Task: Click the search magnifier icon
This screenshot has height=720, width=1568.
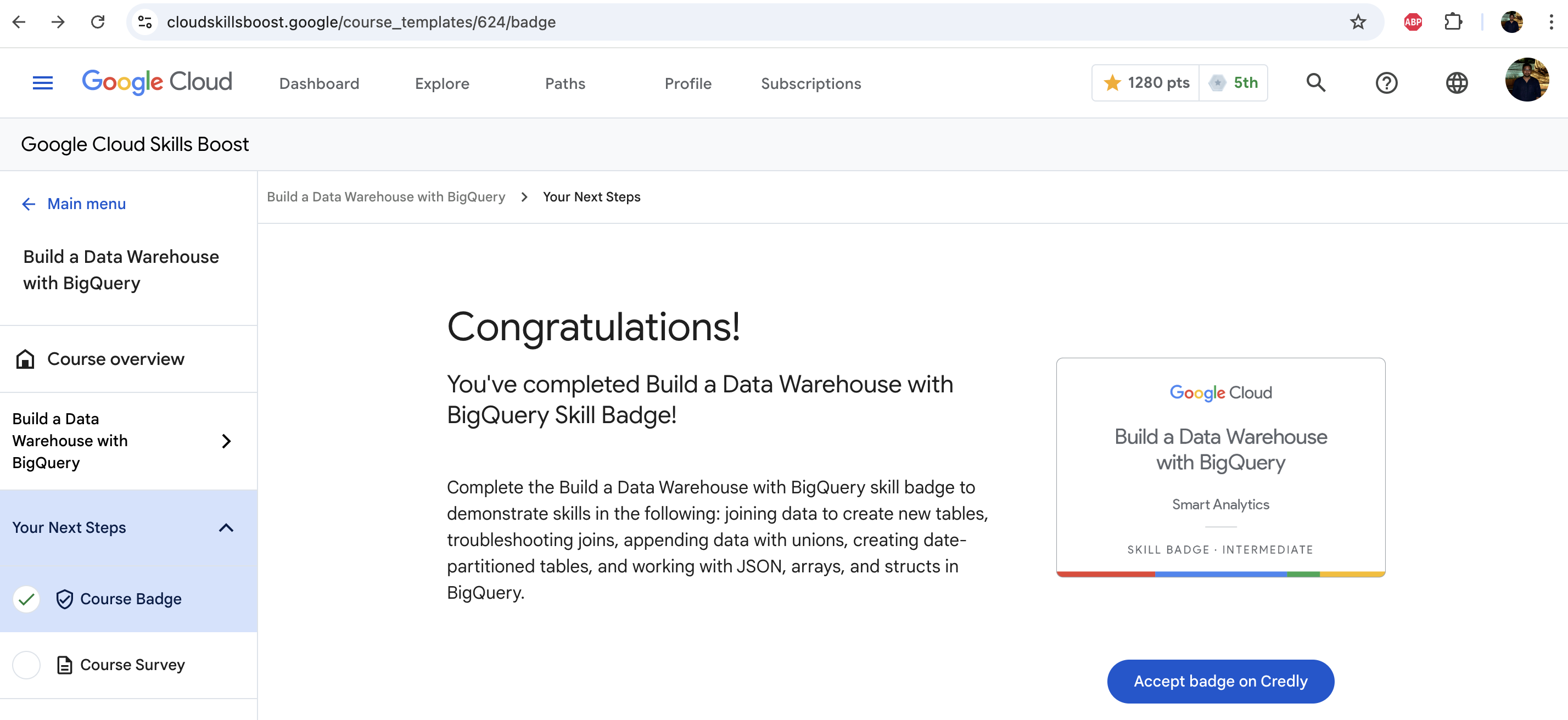Action: [x=1316, y=83]
